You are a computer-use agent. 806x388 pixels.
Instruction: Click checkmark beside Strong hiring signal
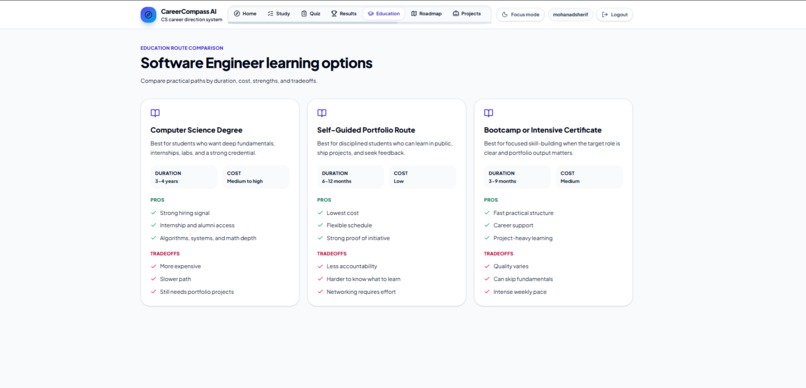(x=153, y=213)
